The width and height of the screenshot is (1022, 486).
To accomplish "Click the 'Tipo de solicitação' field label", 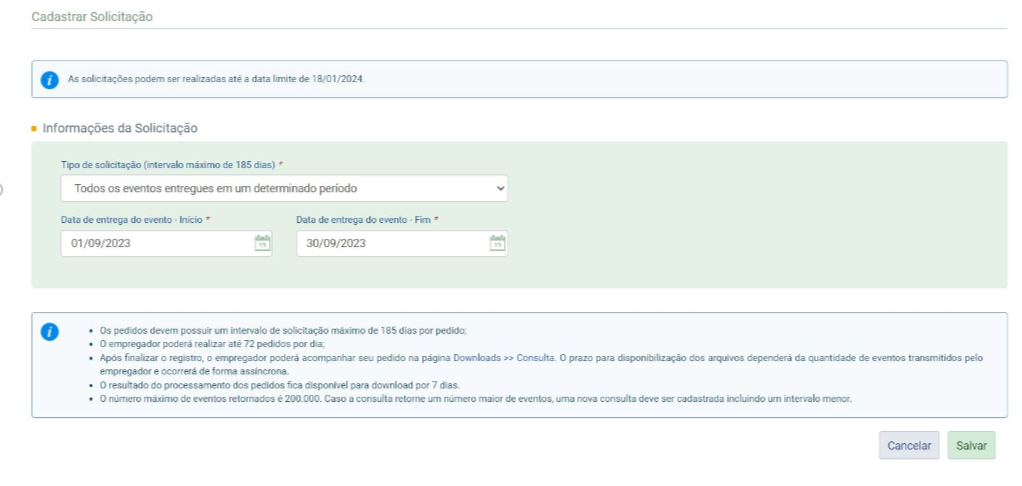I will point(167,164).
